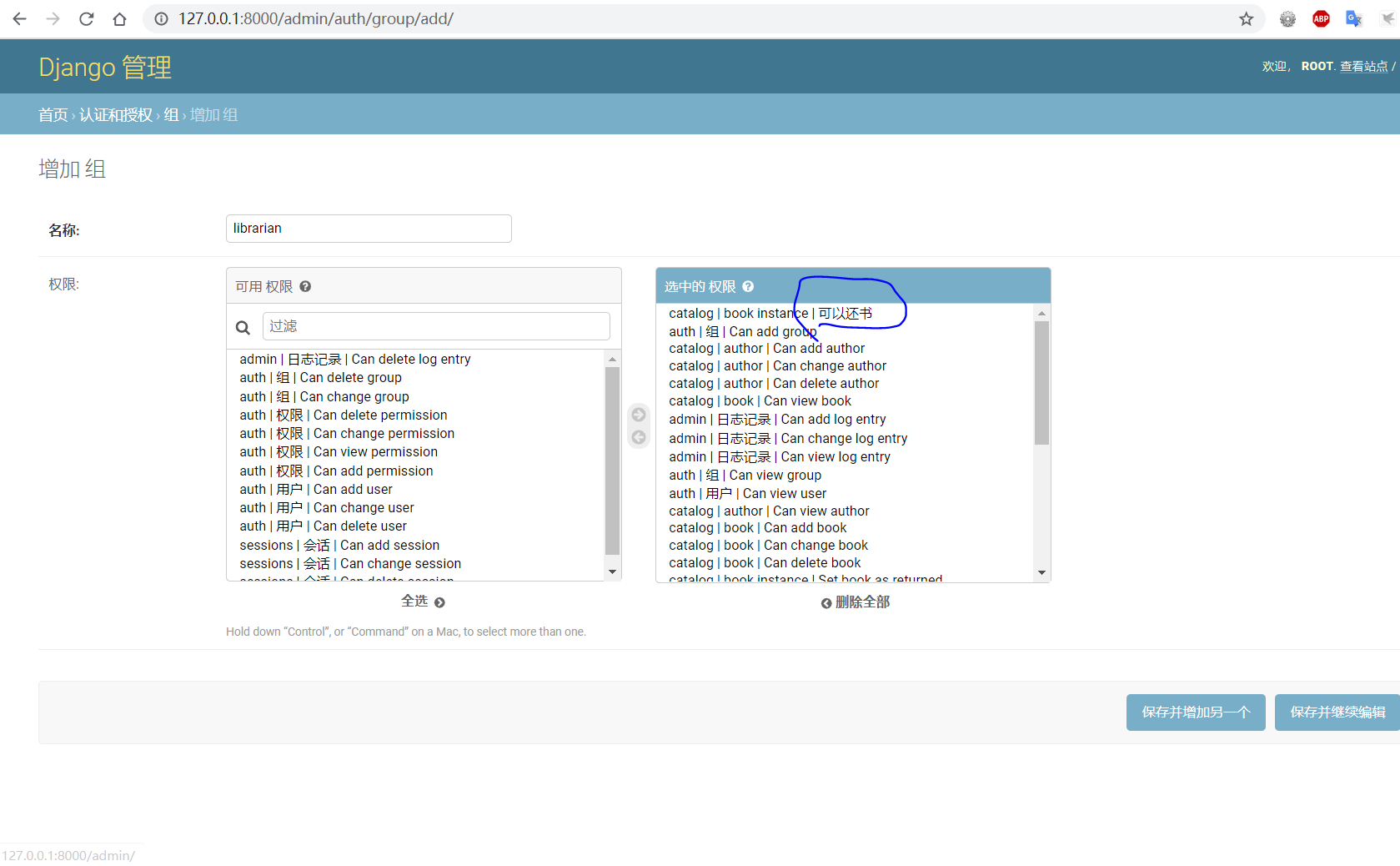Select chosen 'auth | 用户 | Can view user'

[x=845, y=493]
